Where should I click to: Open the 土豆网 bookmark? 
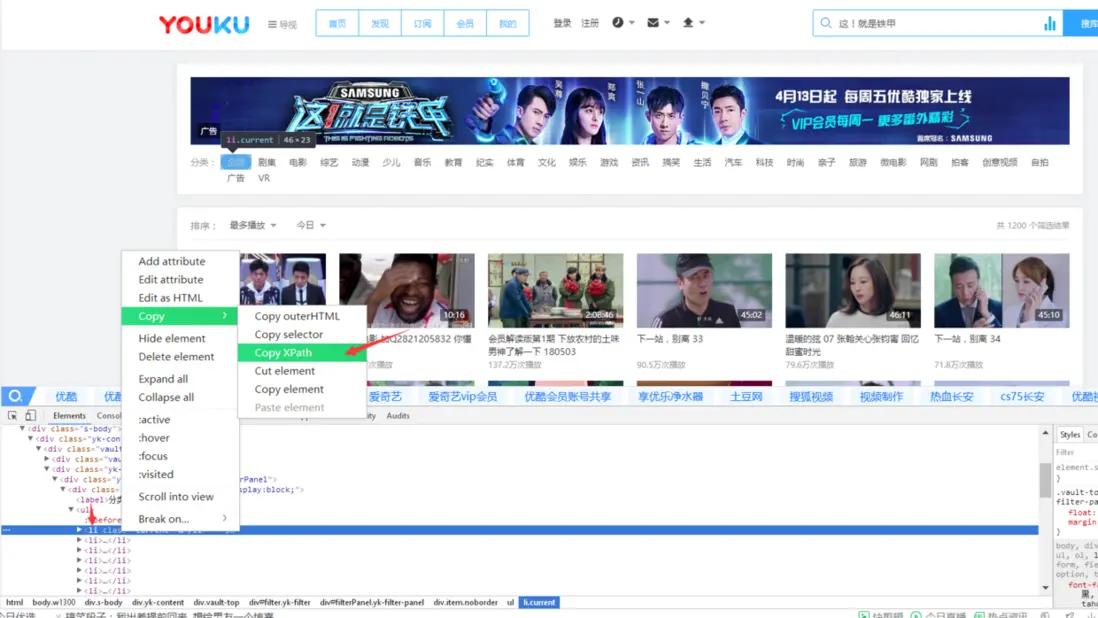pos(746,396)
